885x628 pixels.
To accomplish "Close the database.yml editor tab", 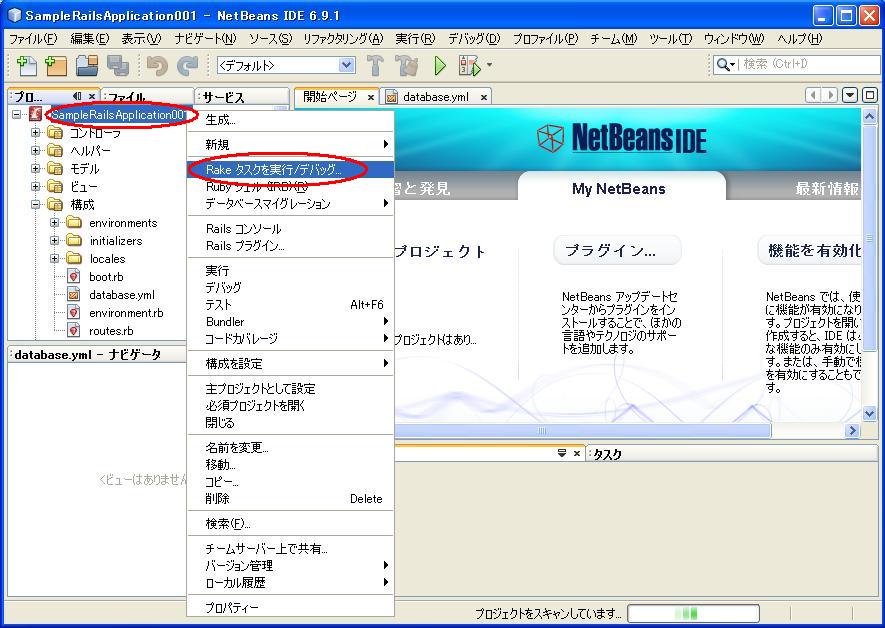I will point(484,97).
